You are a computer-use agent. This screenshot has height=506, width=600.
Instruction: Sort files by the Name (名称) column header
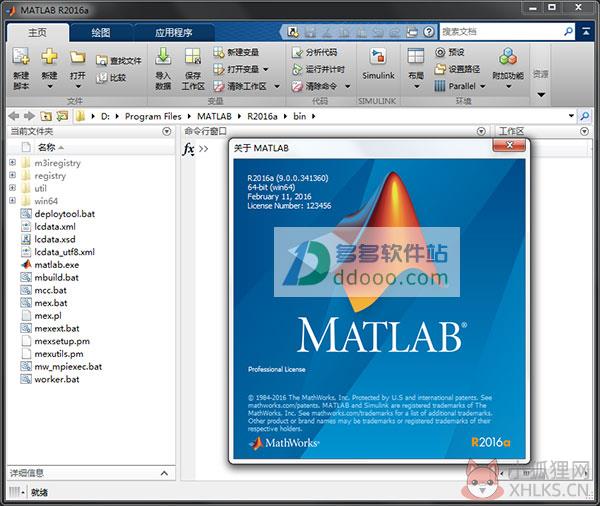47,147
